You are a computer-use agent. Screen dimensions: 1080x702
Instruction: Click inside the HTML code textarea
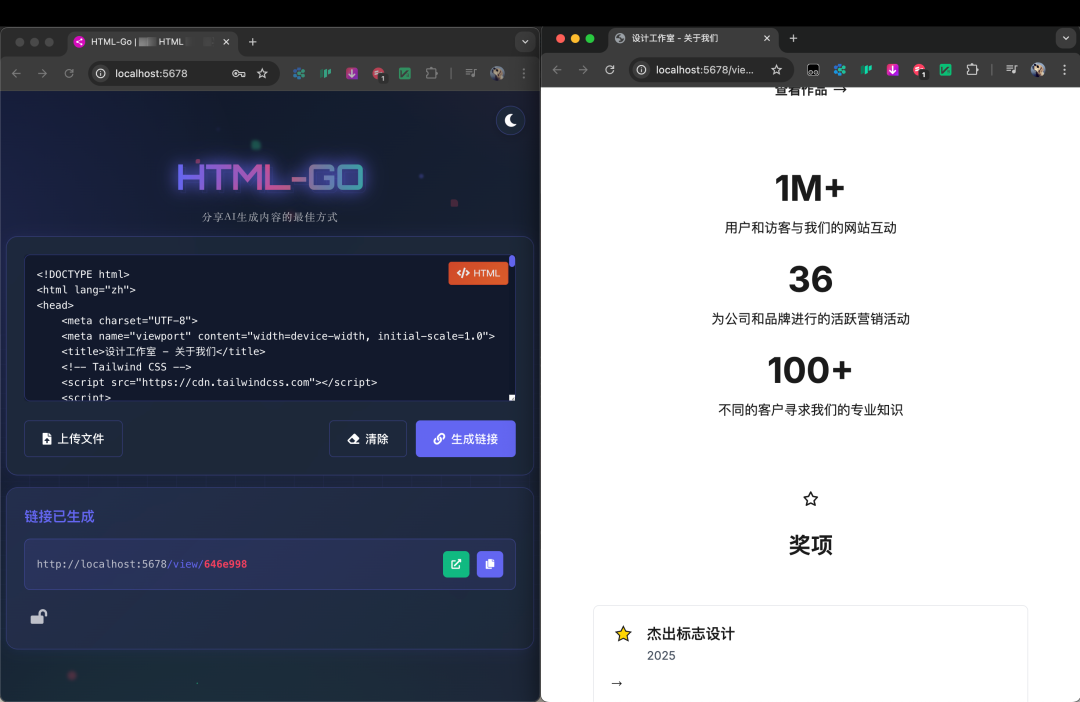point(269,328)
